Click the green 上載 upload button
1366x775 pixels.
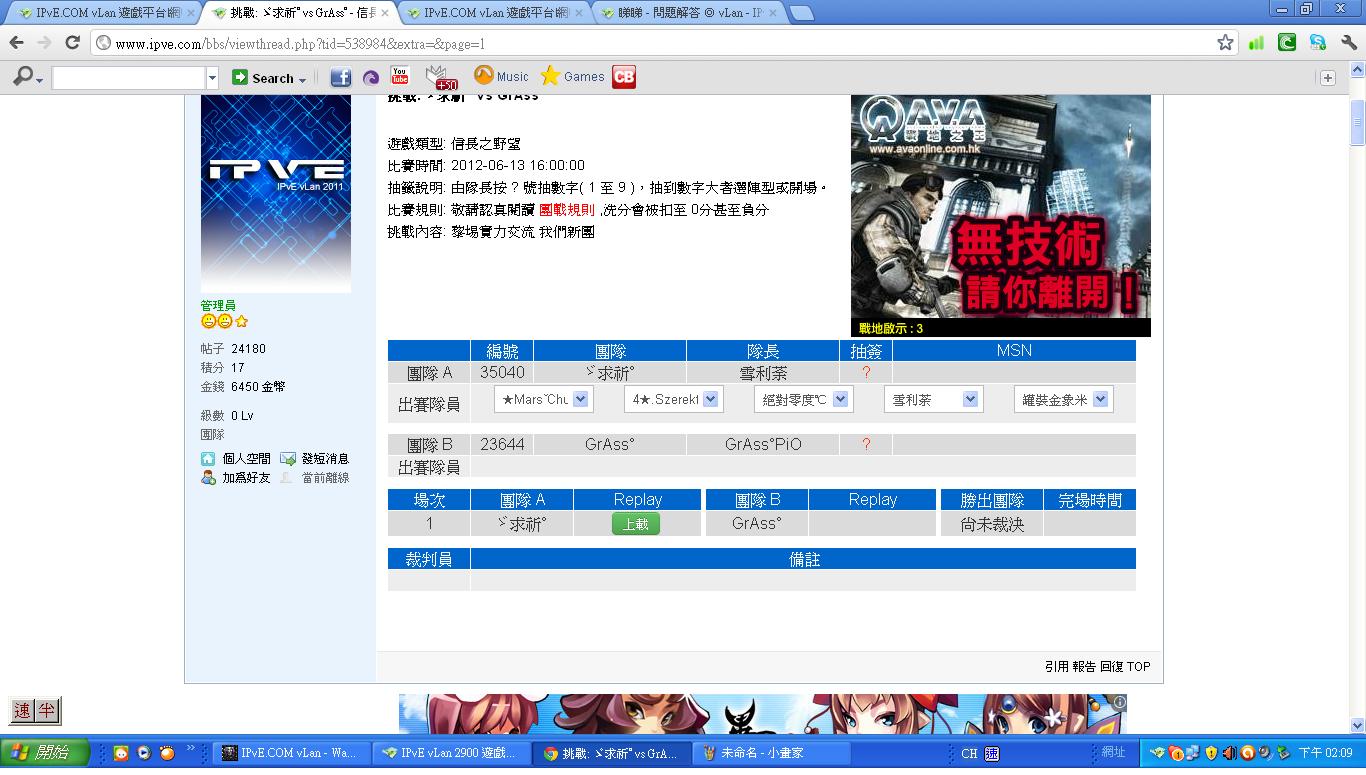click(636, 524)
